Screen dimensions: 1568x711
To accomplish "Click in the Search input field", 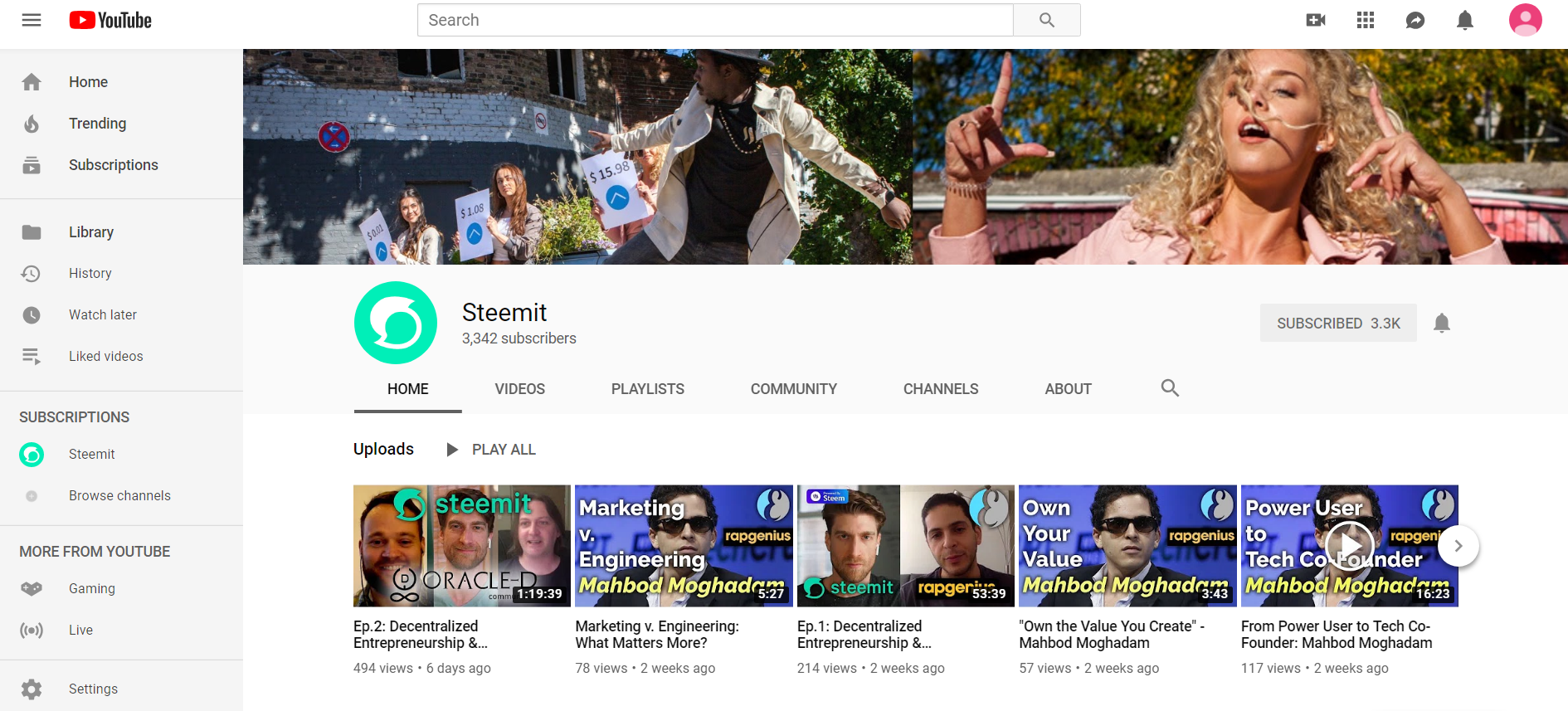I will point(715,20).
